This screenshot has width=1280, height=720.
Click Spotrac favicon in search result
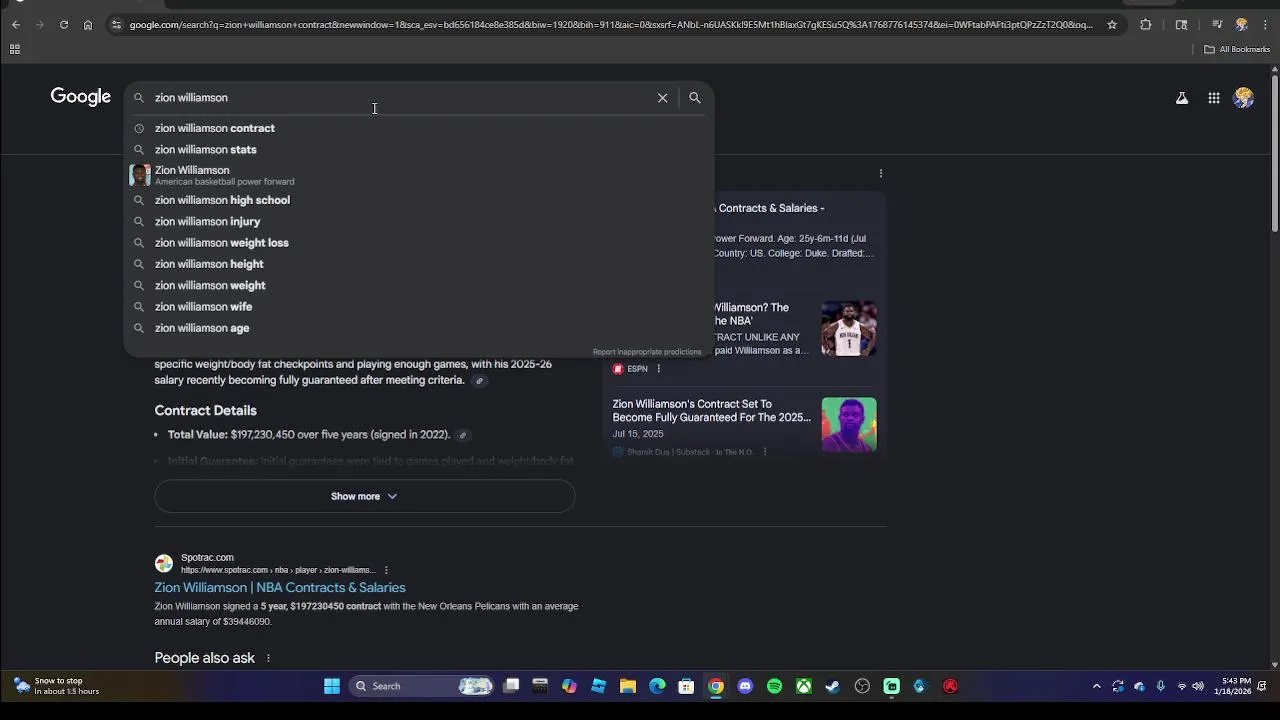tap(164, 564)
